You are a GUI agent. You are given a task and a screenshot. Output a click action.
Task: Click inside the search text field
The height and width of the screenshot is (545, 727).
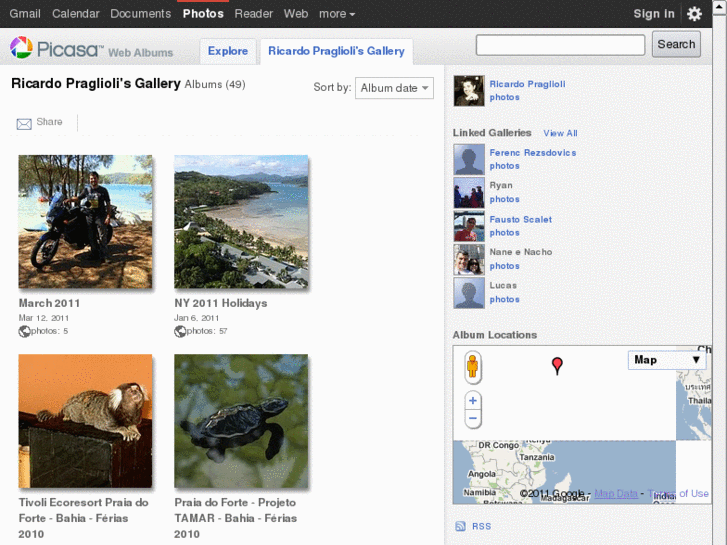point(560,45)
